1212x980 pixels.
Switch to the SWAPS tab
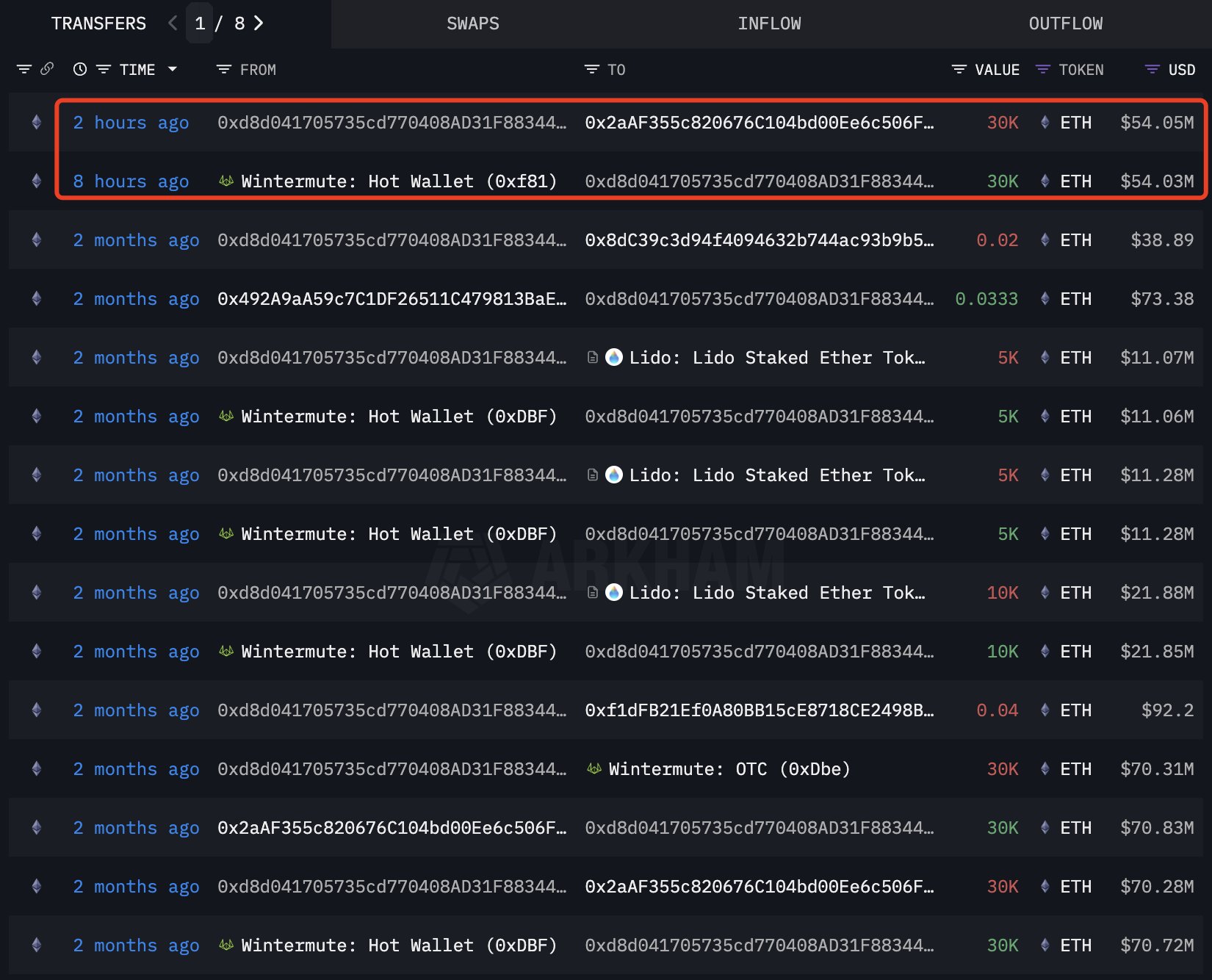click(x=472, y=24)
